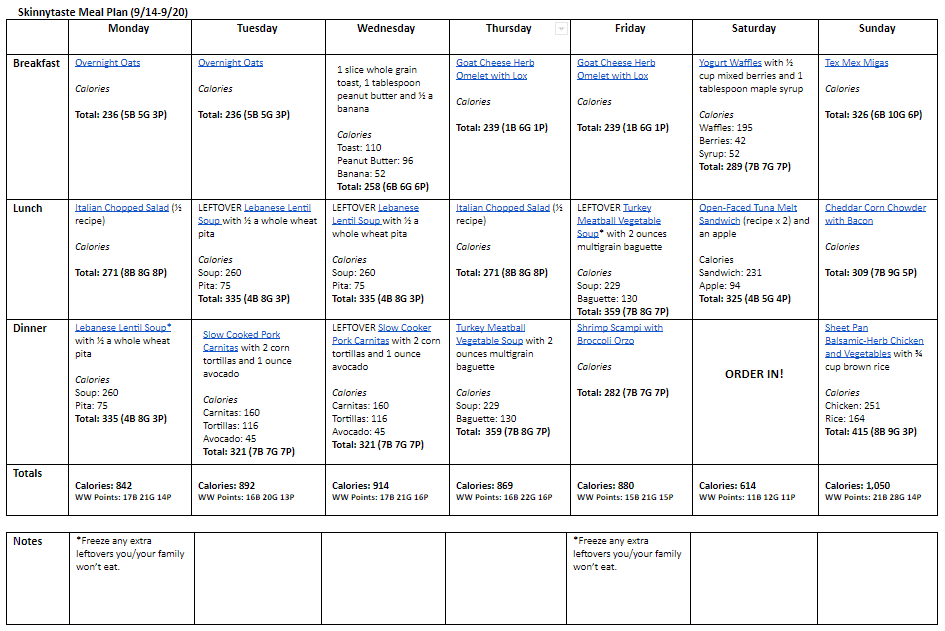Select the Sunday Totals calories cell

coord(860,486)
